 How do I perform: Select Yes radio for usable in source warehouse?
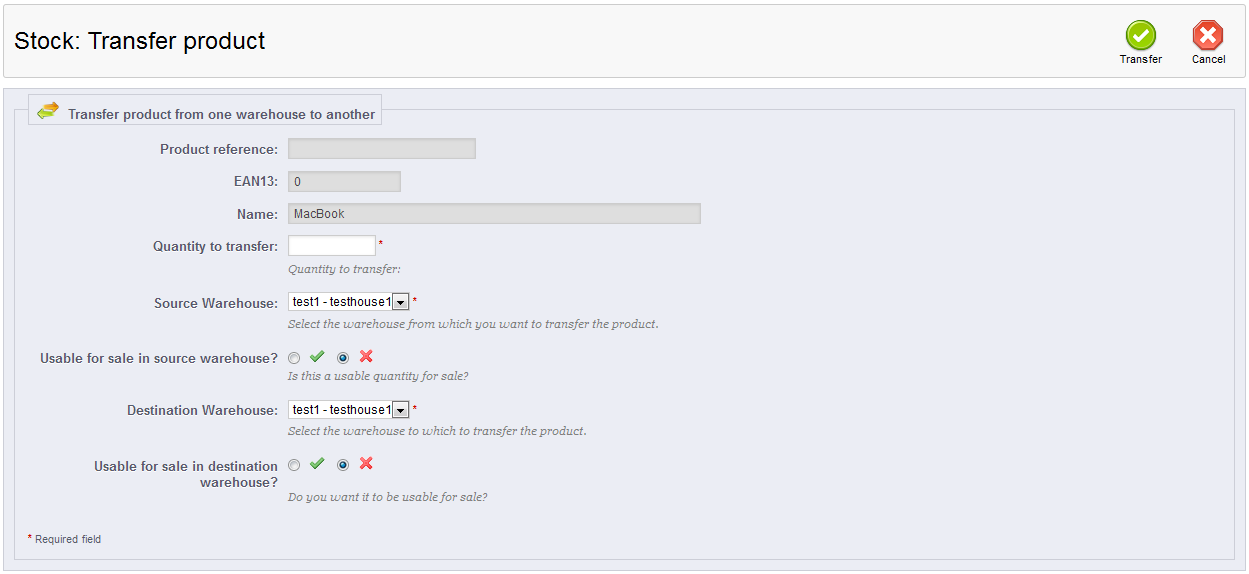[294, 357]
